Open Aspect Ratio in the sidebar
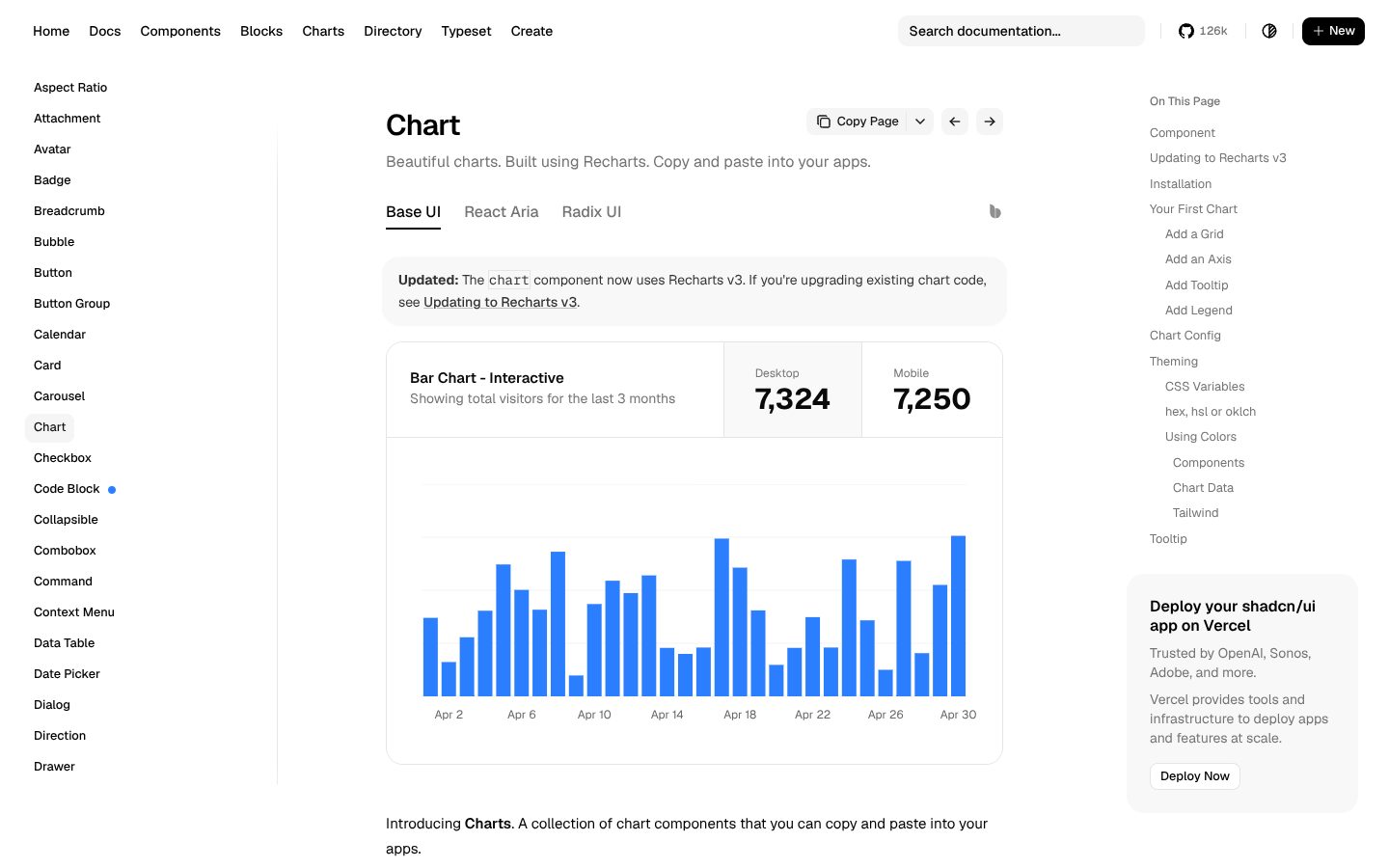Screen dimensions: 1389x868 [70, 88]
